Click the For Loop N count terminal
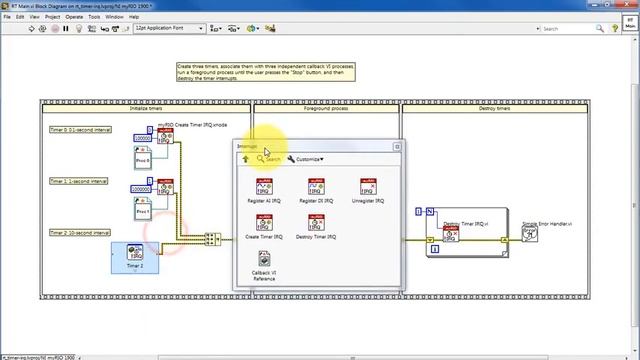 pyautogui.click(x=430, y=211)
